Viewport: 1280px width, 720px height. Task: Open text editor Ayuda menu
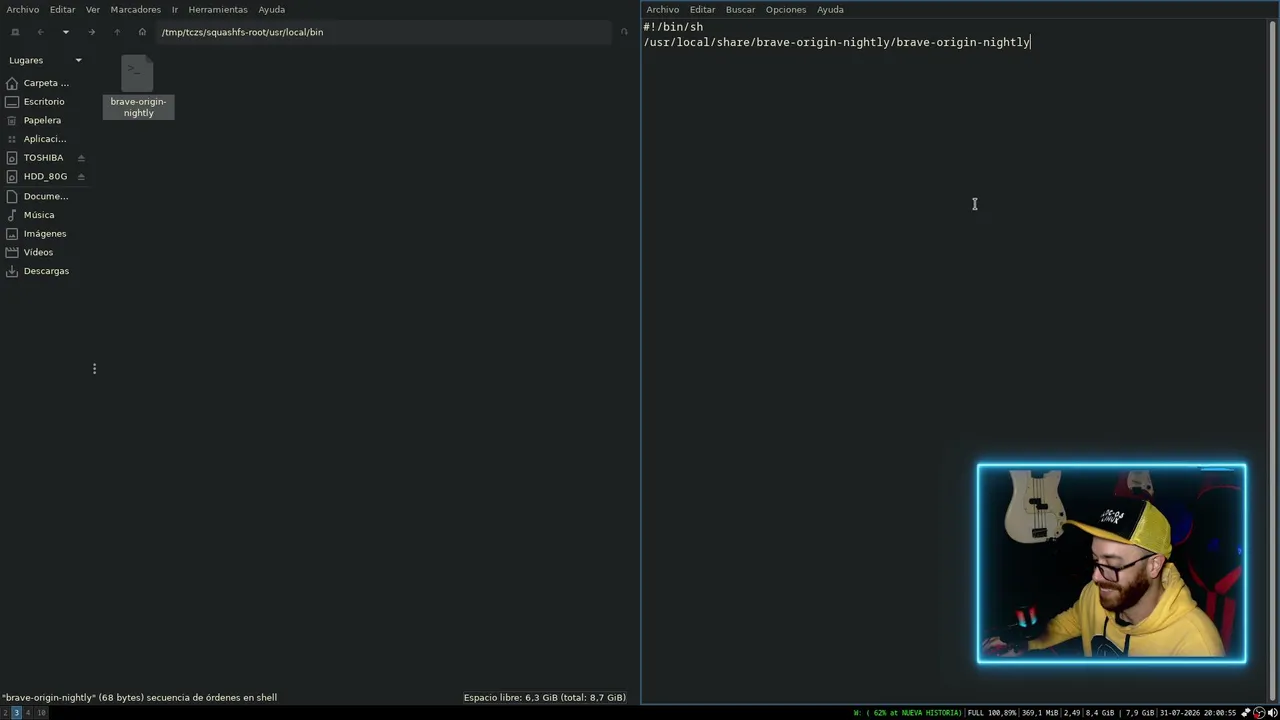coord(831,10)
